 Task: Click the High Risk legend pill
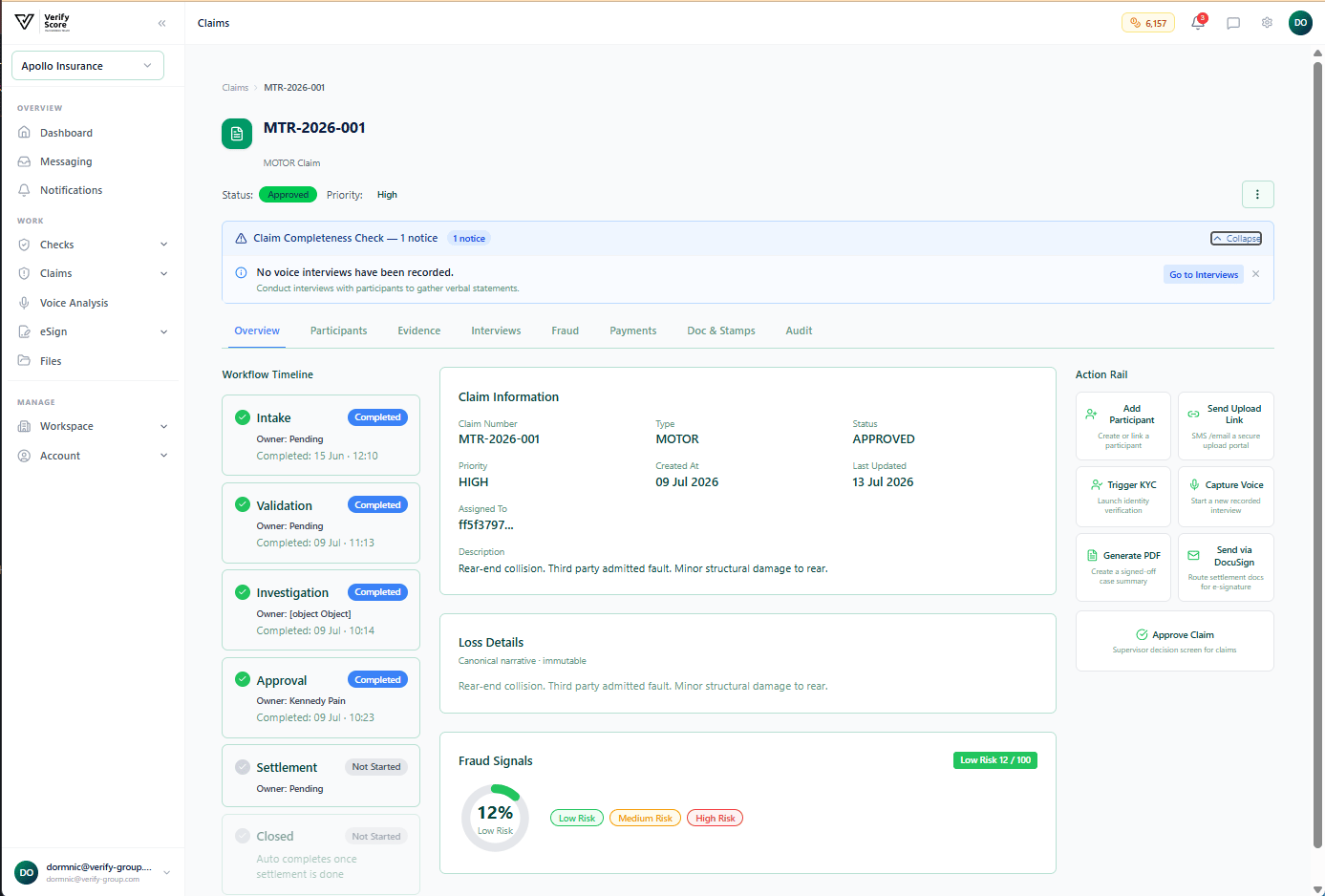[716, 819]
